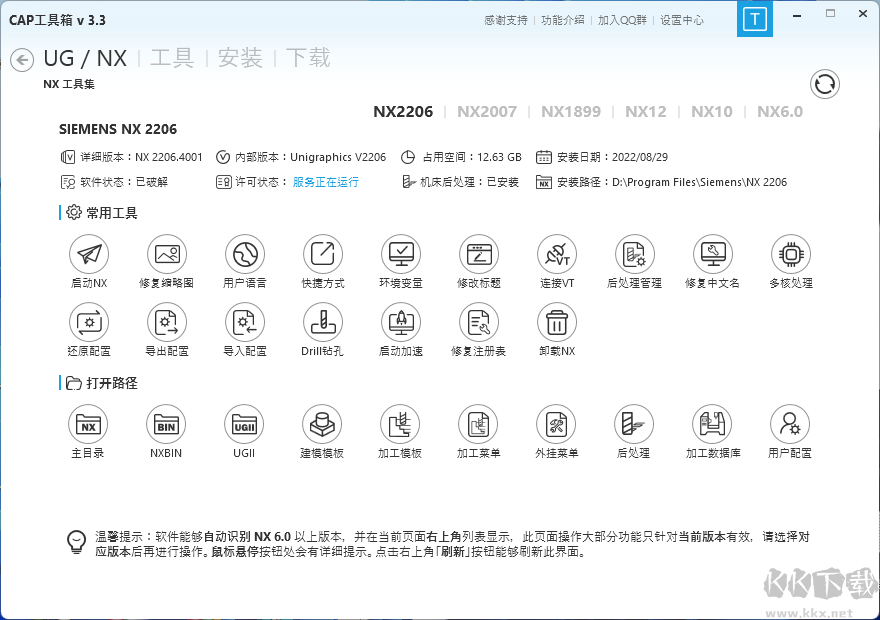Open the 主目录 NX folder icon
The width and height of the screenshot is (880, 620).
click(88, 424)
